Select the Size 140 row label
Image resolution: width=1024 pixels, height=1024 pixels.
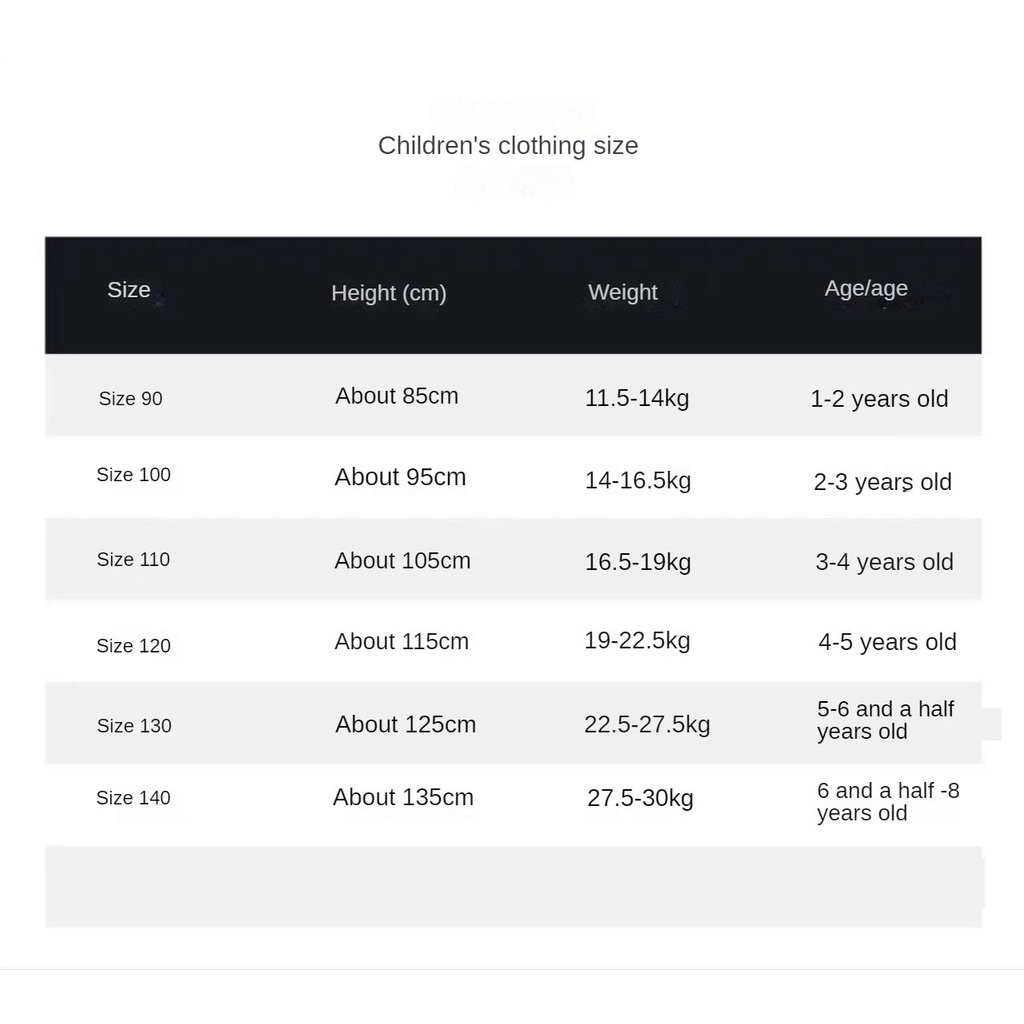click(x=134, y=798)
